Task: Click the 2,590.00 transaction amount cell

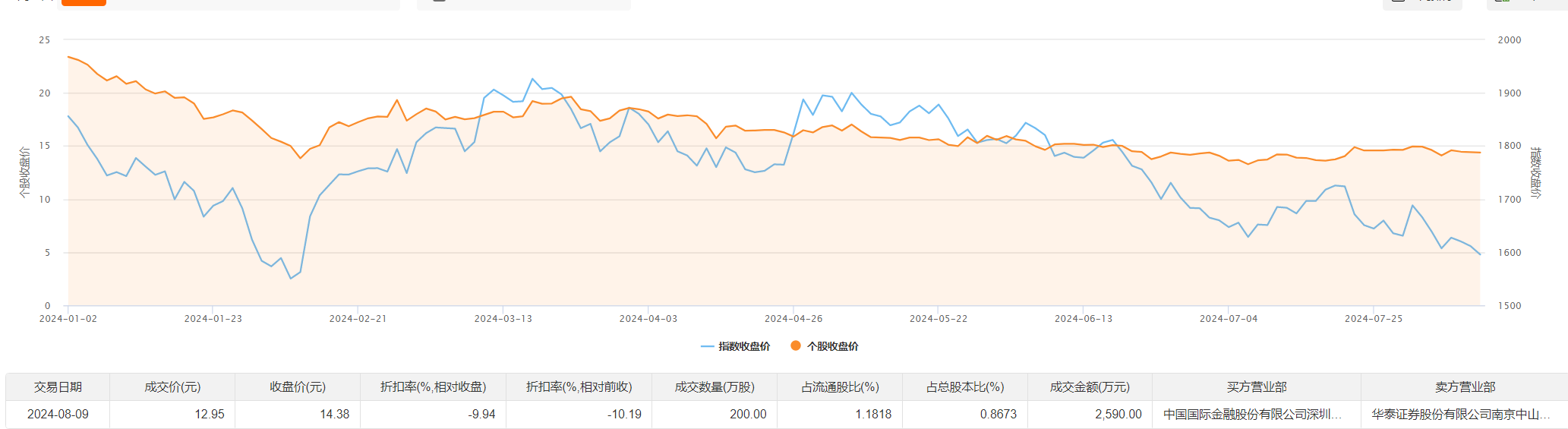Action: [1118, 415]
